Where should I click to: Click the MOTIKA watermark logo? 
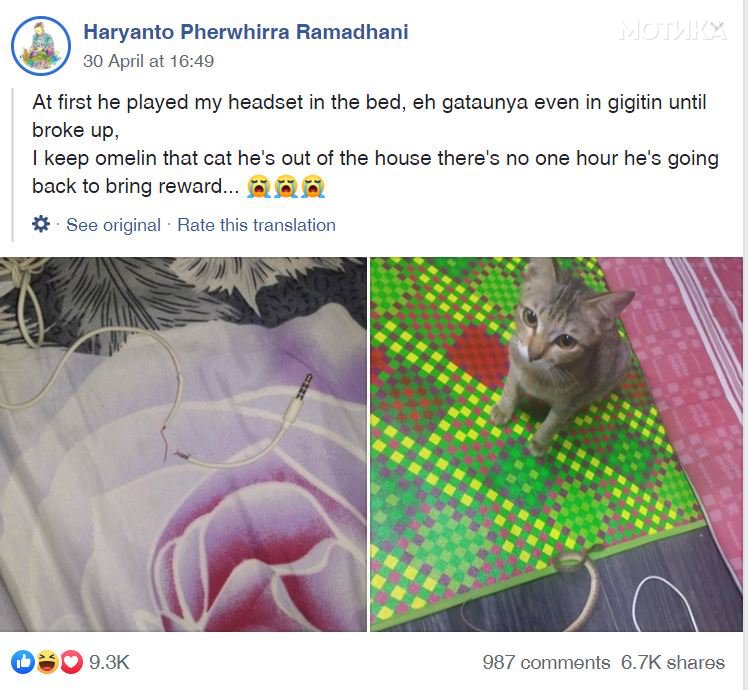(x=673, y=31)
